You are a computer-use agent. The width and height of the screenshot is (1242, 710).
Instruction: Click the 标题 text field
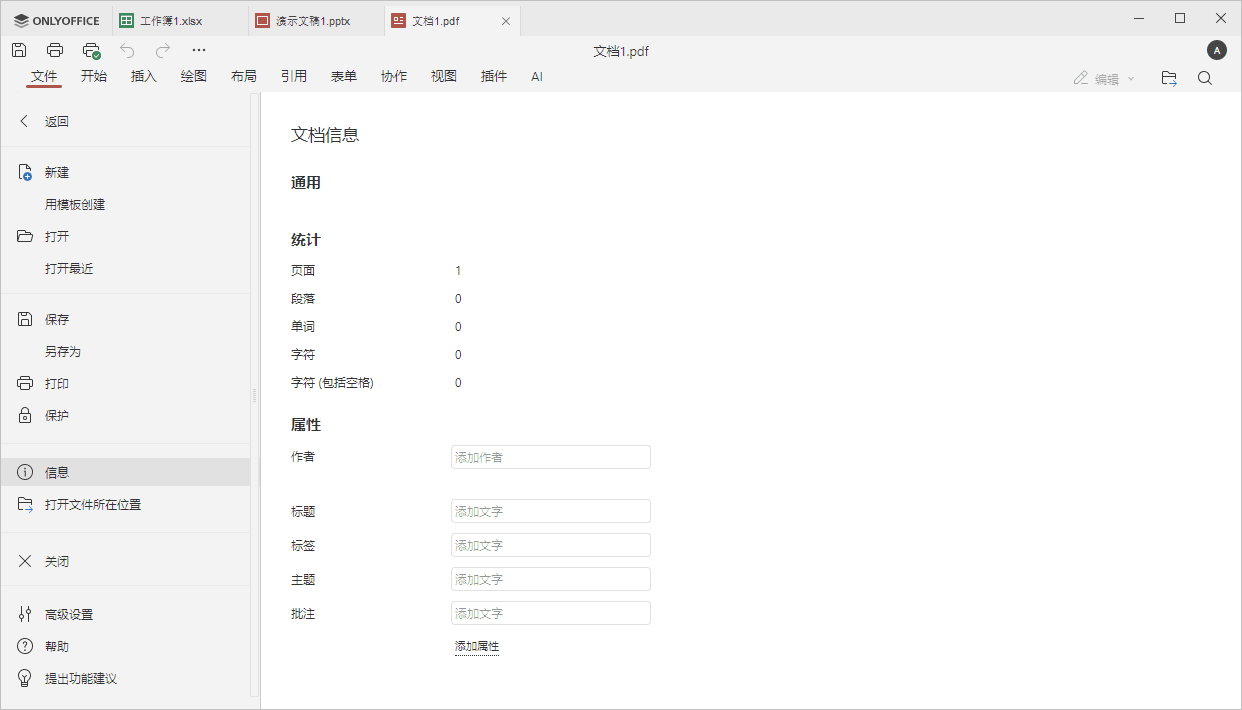pyautogui.click(x=550, y=510)
